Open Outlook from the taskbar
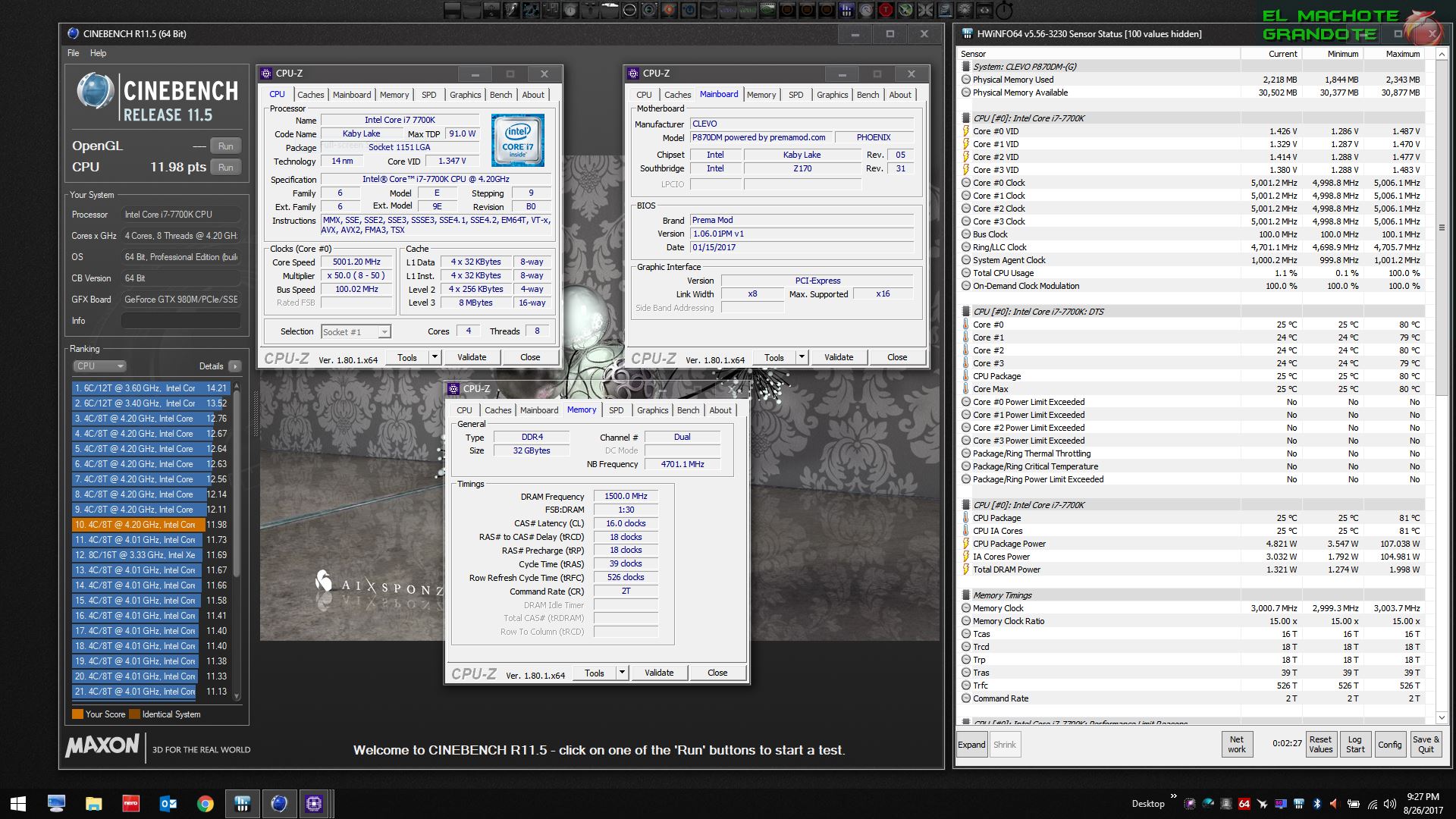The image size is (1456, 819). [168, 804]
